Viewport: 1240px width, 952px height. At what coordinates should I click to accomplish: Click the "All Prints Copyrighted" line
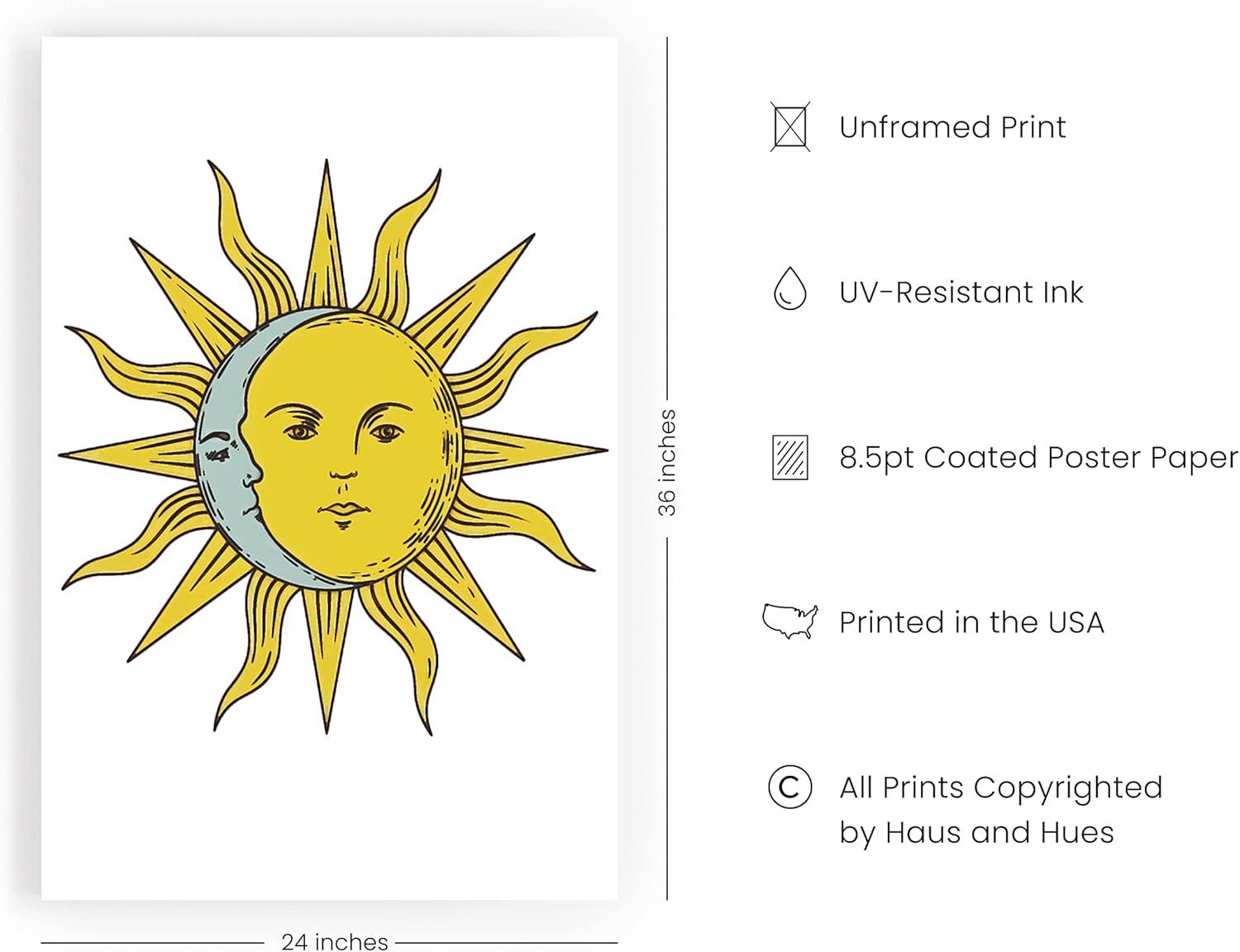[1000, 788]
